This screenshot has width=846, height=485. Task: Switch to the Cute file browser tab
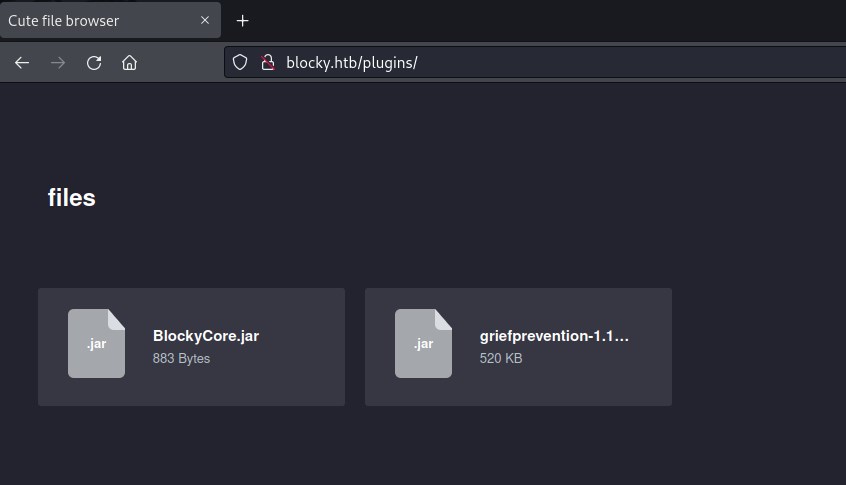click(90, 20)
